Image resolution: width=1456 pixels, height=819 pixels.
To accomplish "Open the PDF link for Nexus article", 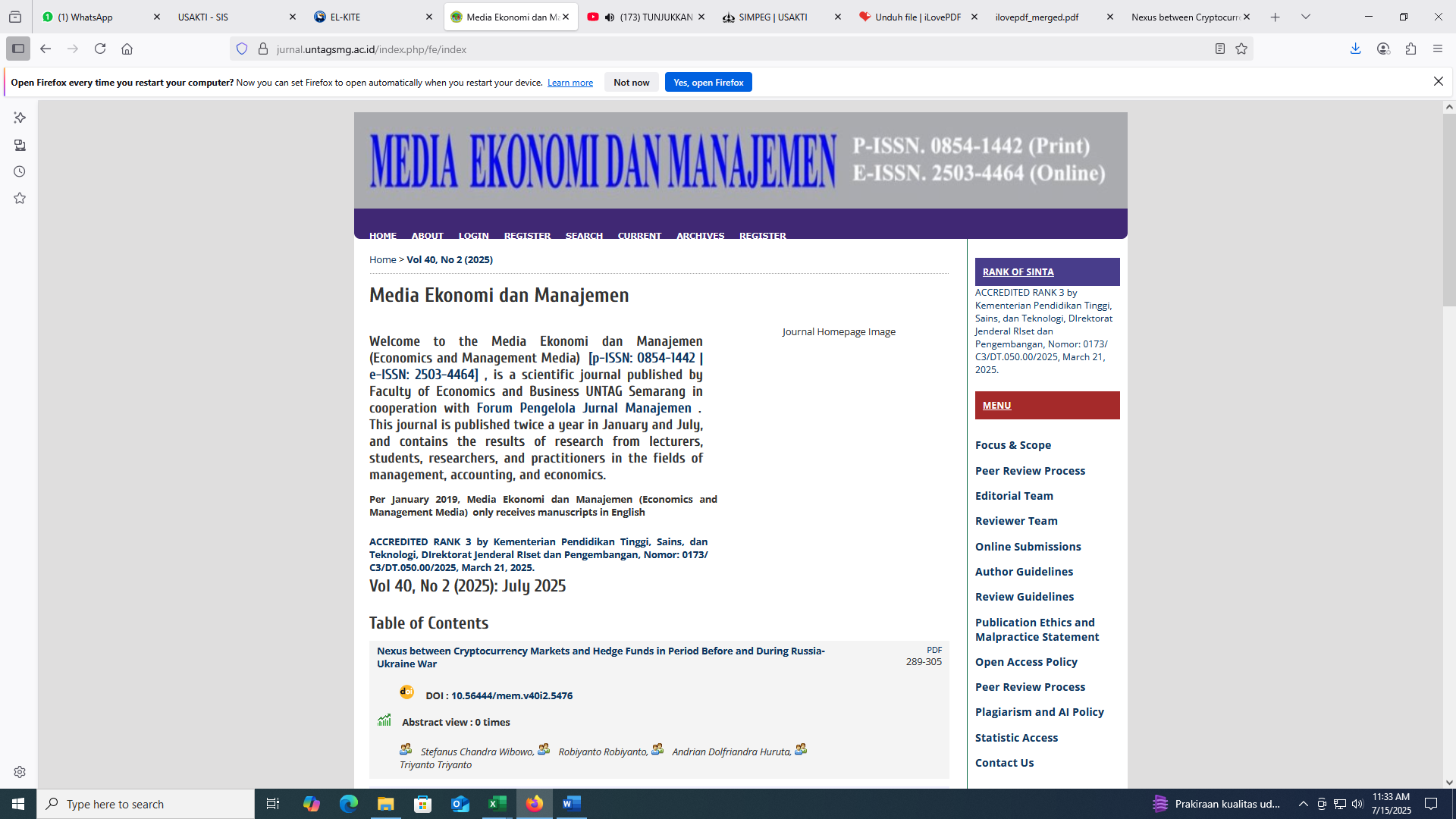I will (x=934, y=650).
